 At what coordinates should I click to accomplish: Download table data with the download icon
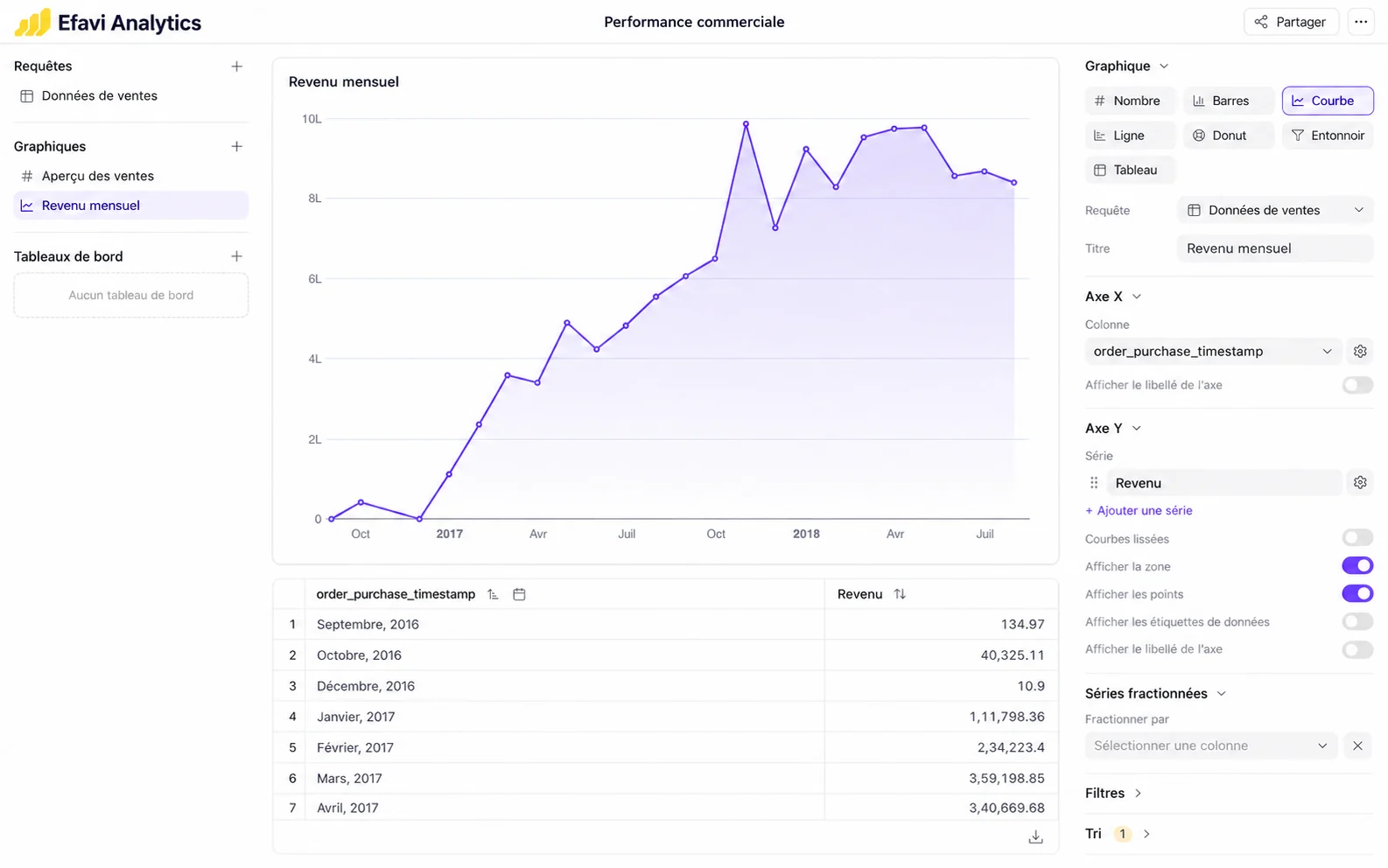tap(1035, 837)
